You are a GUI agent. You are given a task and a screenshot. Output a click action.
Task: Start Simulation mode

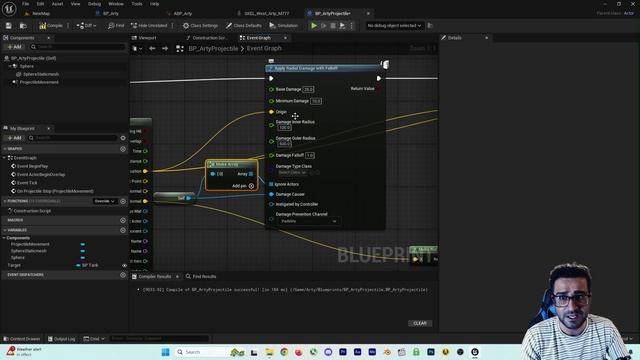[x=283, y=26]
